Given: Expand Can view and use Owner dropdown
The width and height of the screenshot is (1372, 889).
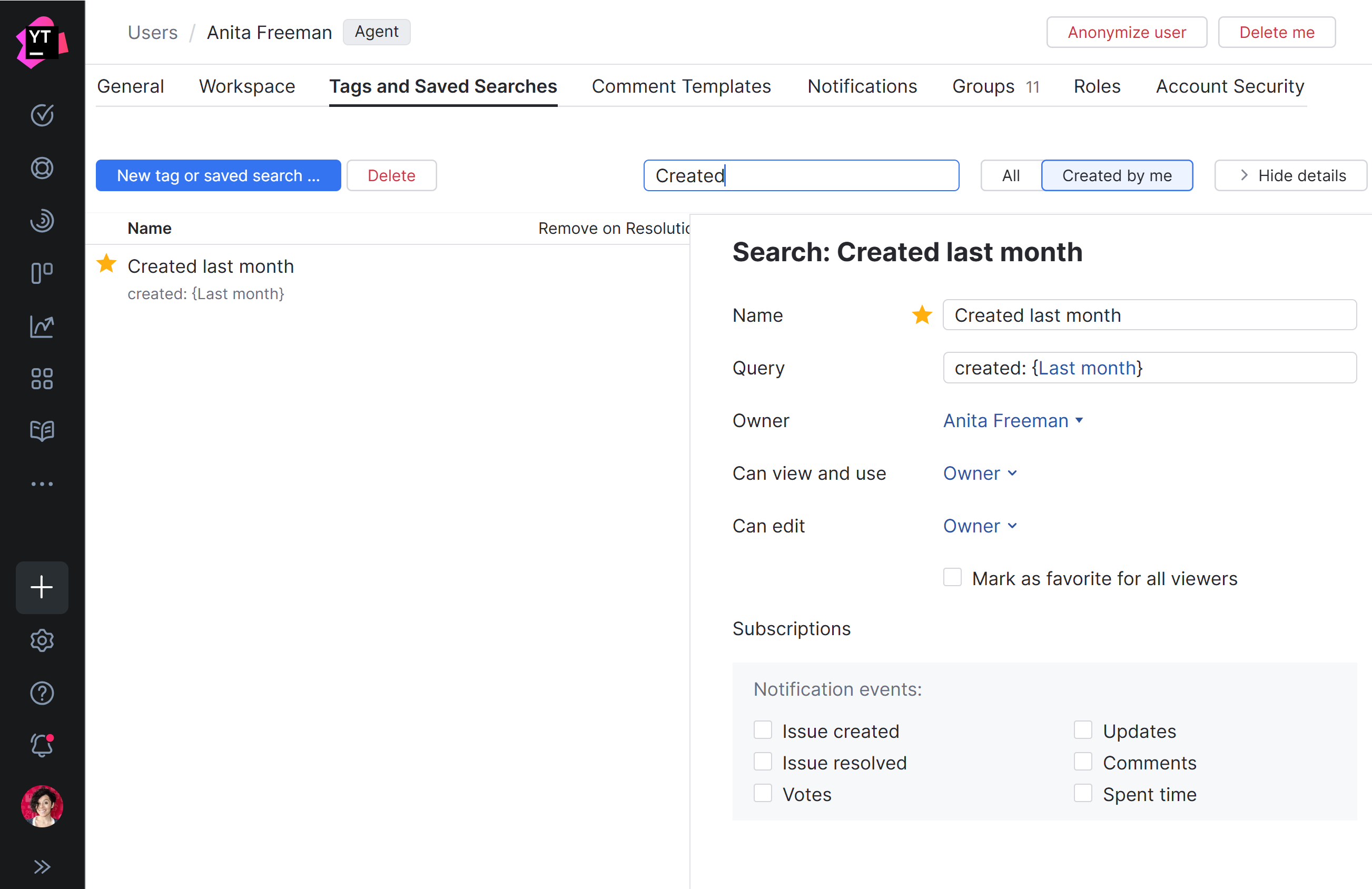Looking at the screenshot, I should [x=980, y=473].
